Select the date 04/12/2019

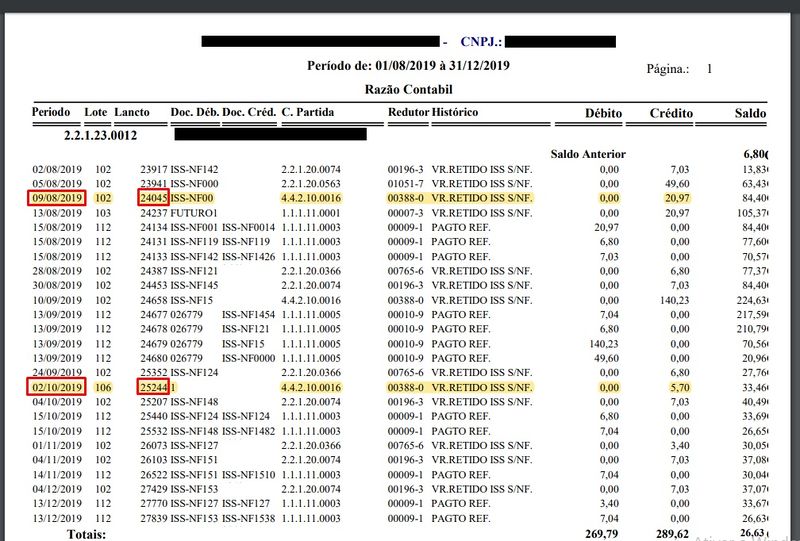(x=57, y=489)
